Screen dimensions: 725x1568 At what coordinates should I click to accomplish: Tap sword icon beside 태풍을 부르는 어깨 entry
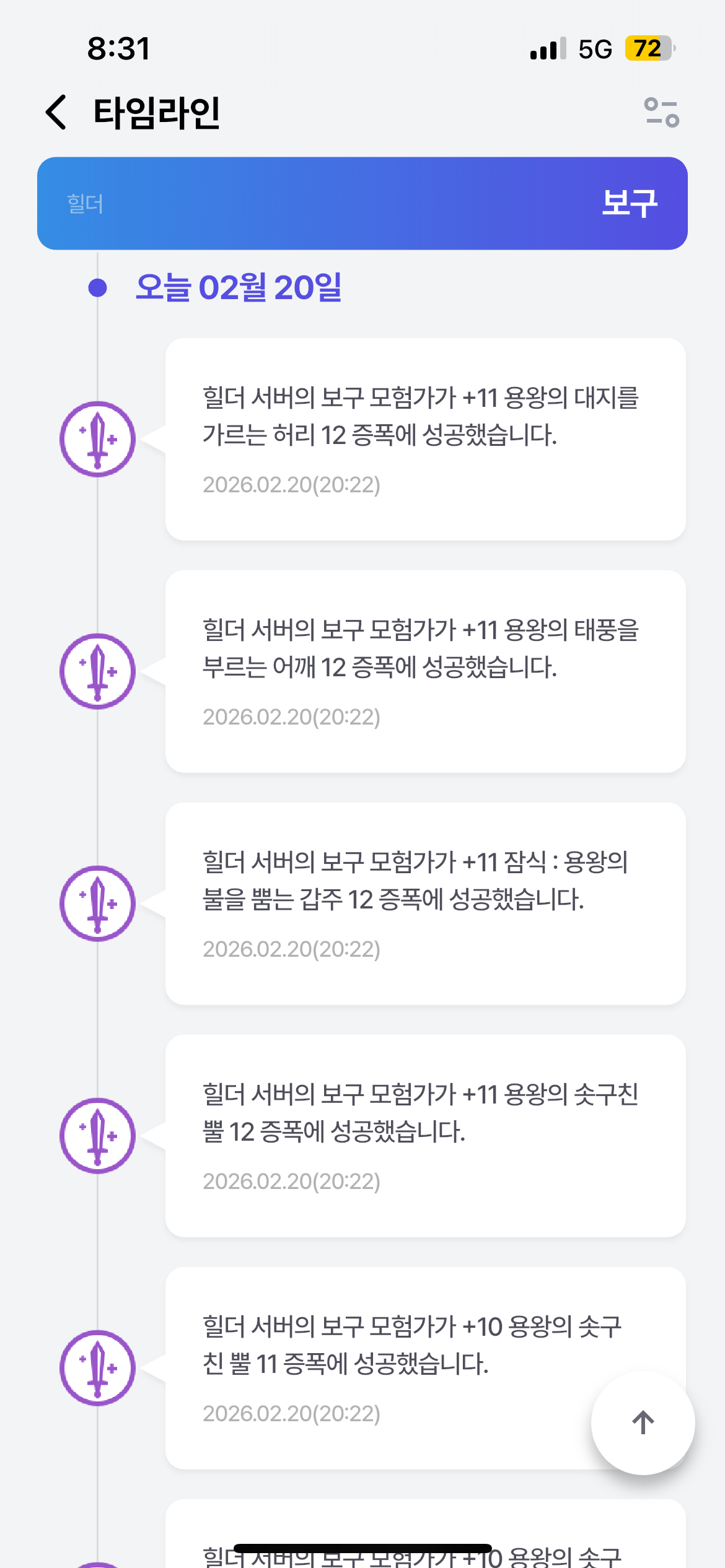tap(97, 671)
